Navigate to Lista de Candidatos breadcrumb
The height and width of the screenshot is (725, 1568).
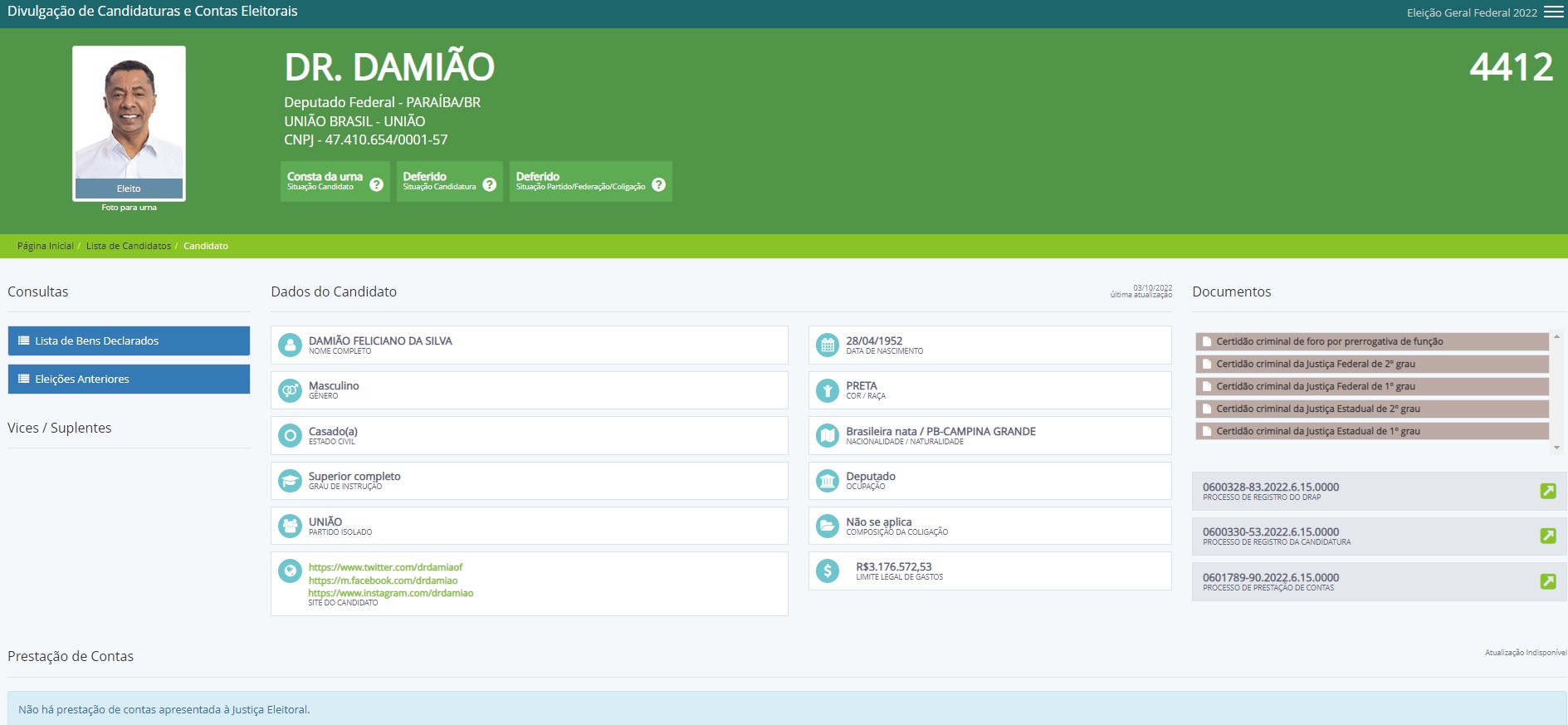point(128,246)
